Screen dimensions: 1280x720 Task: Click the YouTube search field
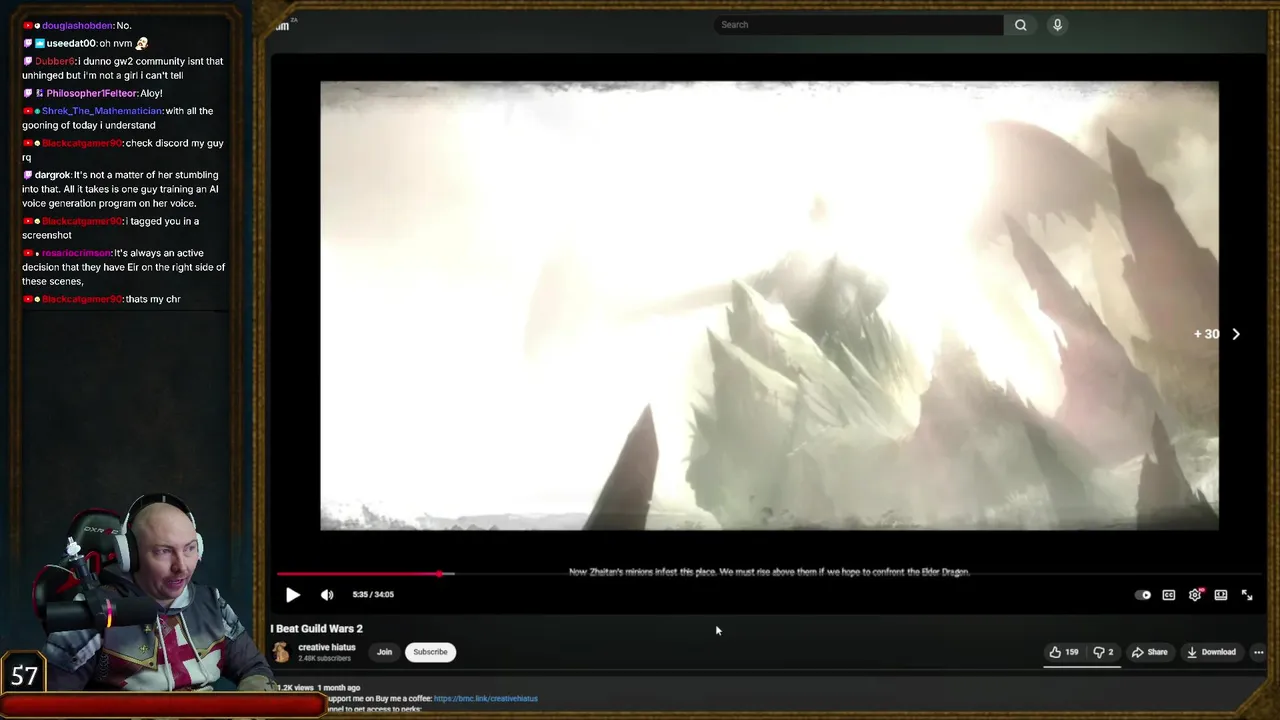(x=859, y=25)
